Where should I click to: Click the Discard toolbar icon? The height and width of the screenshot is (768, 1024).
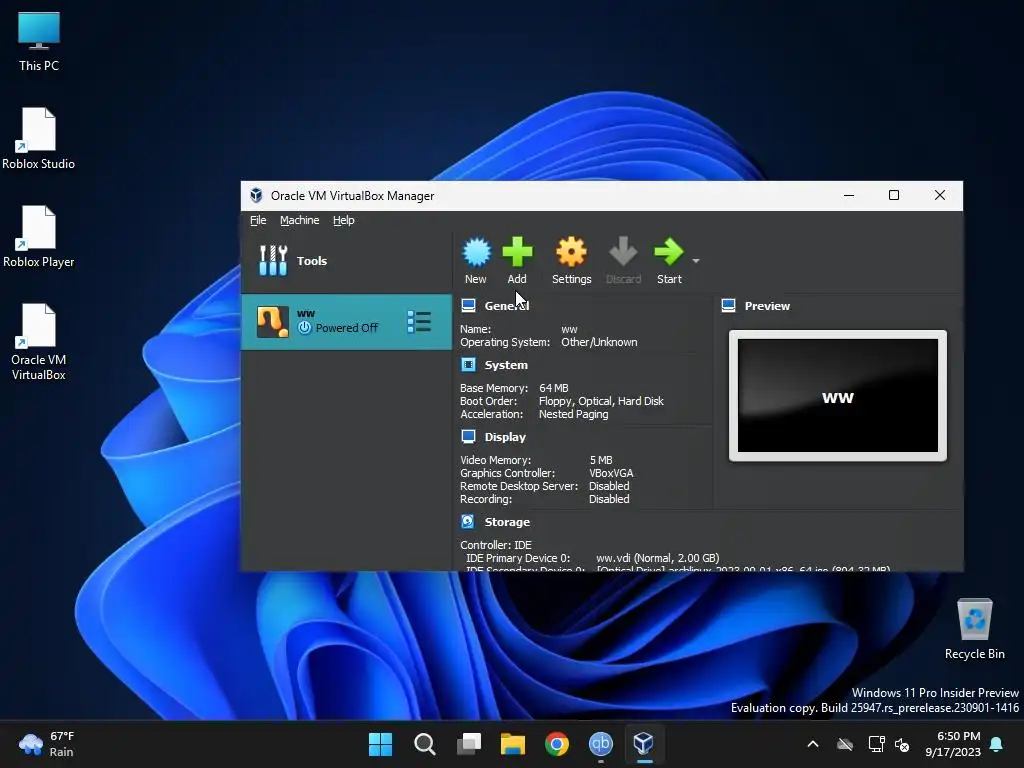[x=623, y=253]
